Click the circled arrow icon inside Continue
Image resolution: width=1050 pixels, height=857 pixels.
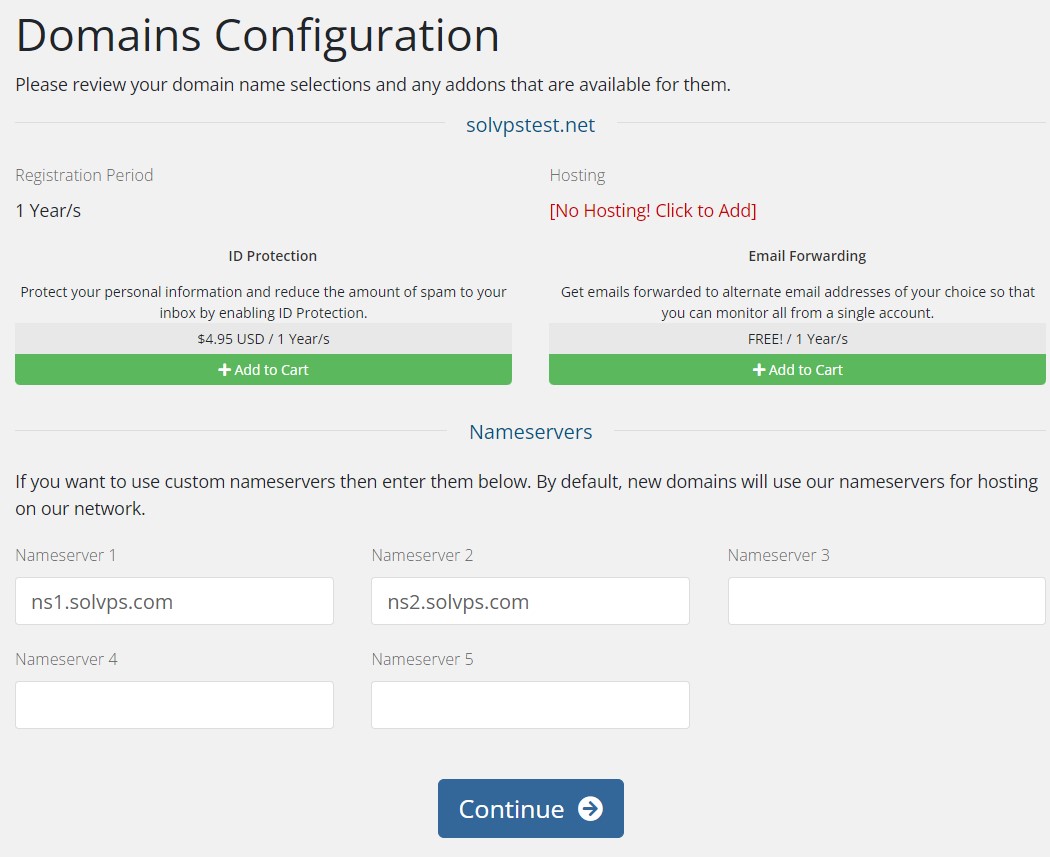(591, 809)
